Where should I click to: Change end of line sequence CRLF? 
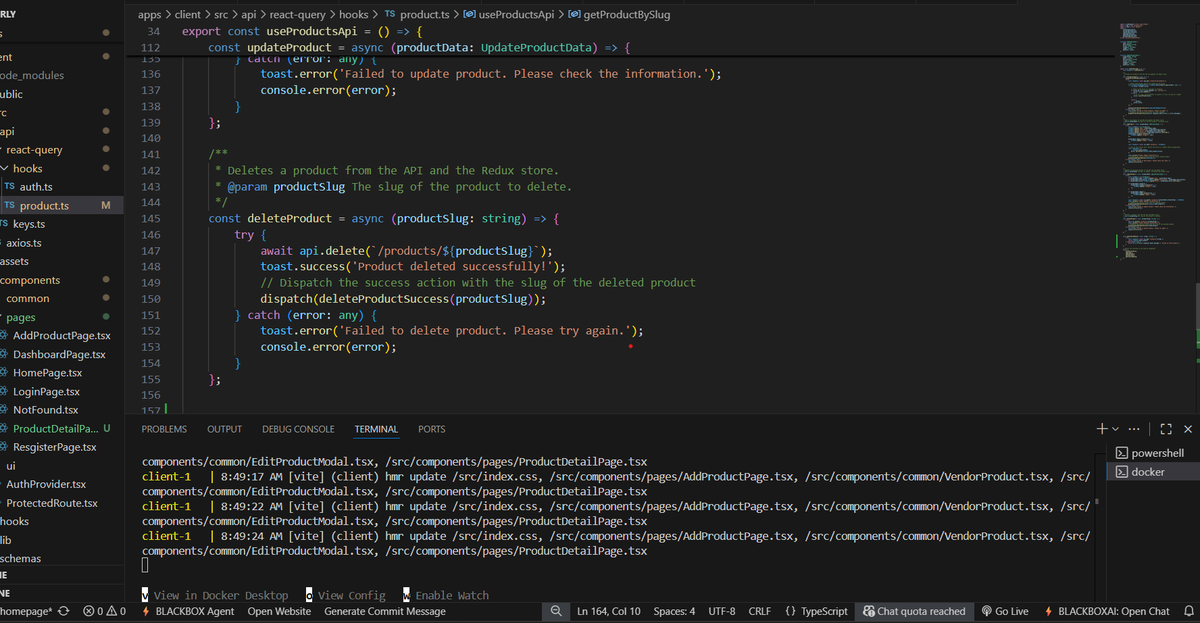760,611
